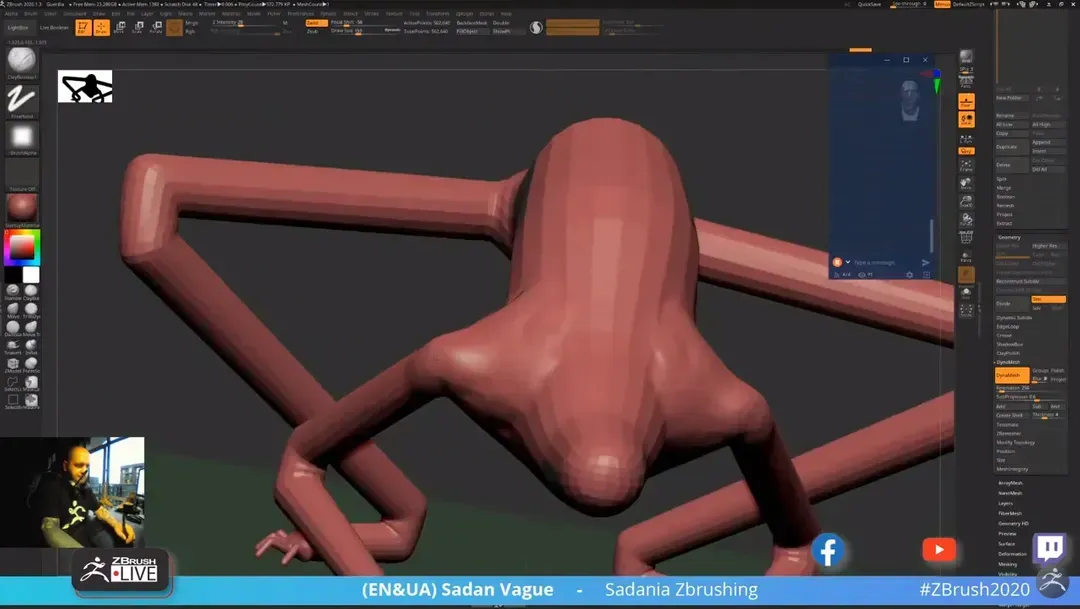Collapse the Geometry subpalette
The height and width of the screenshot is (609, 1080).
point(1009,238)
